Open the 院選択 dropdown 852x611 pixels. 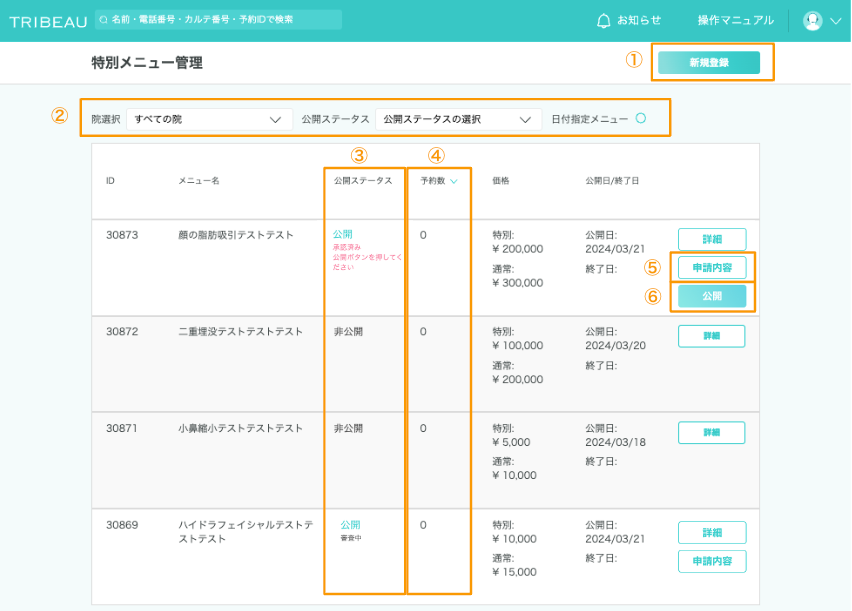208,119
